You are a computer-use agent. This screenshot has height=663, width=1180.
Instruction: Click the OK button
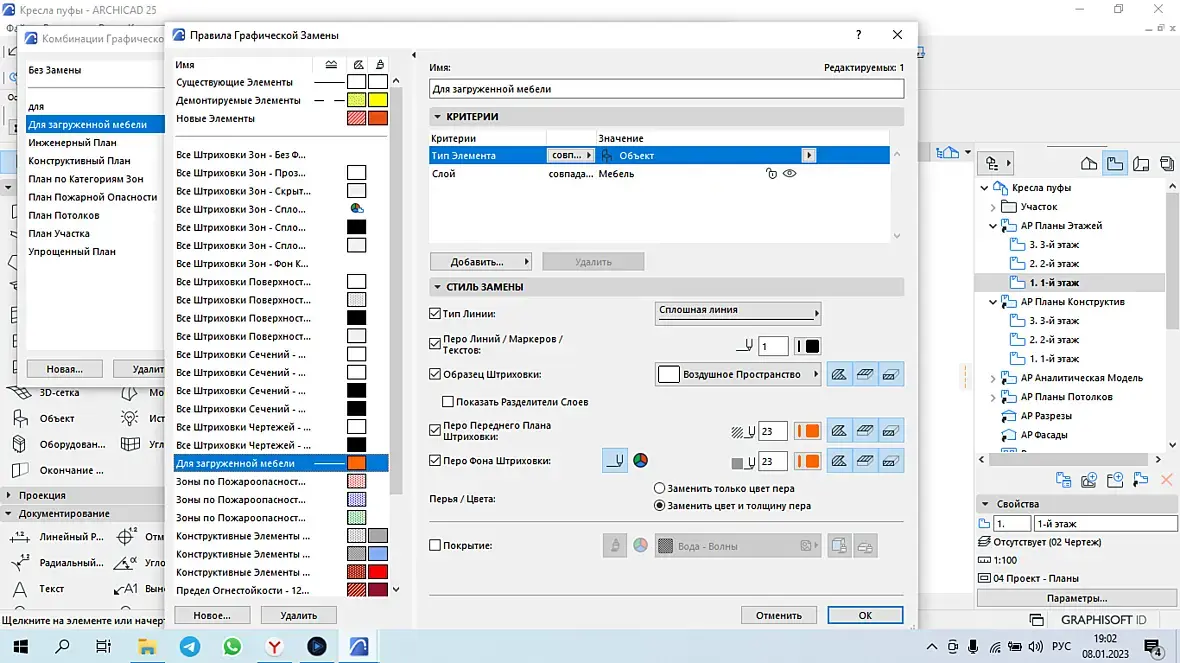pos(865,616)
